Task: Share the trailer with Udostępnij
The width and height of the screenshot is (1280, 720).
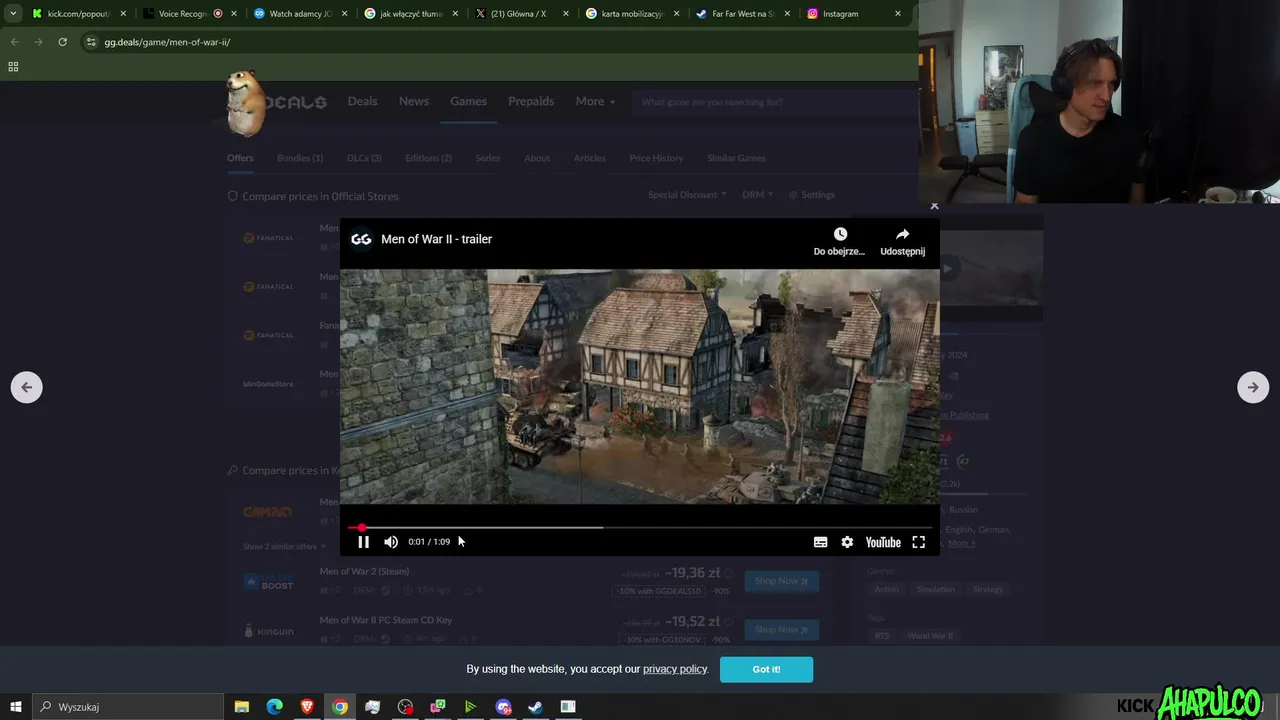Action: [902, 241]
